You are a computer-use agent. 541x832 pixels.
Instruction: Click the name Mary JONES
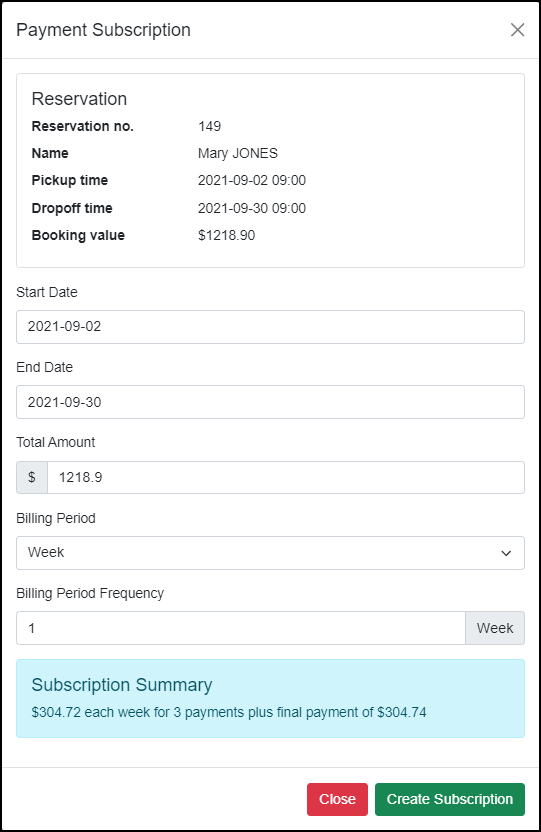[x=238, y=153]
